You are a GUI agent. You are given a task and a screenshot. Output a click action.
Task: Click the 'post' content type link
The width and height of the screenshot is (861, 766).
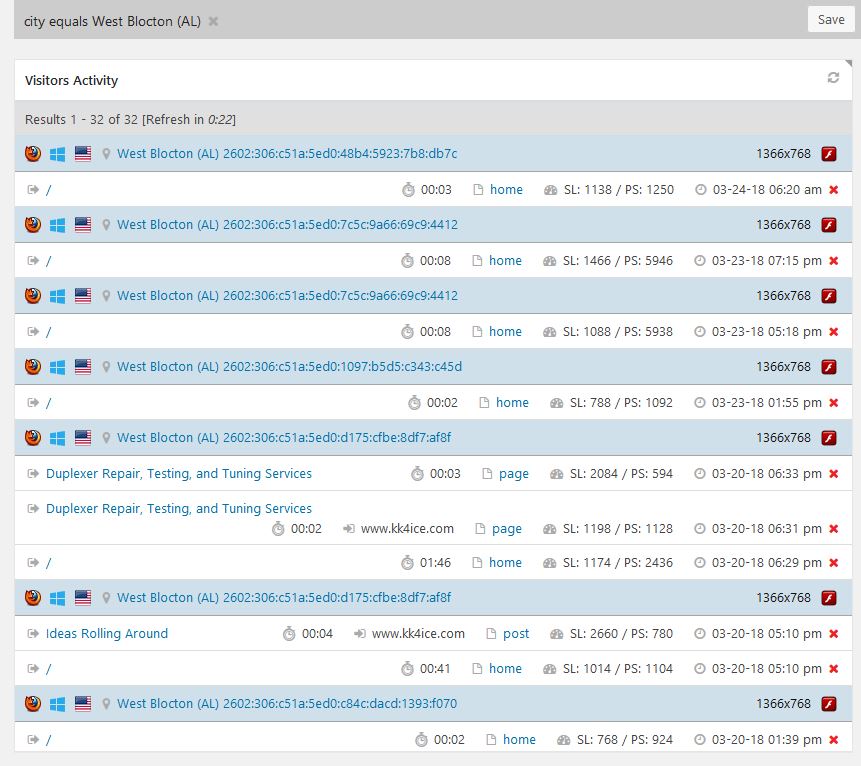[x=516, y=634]
